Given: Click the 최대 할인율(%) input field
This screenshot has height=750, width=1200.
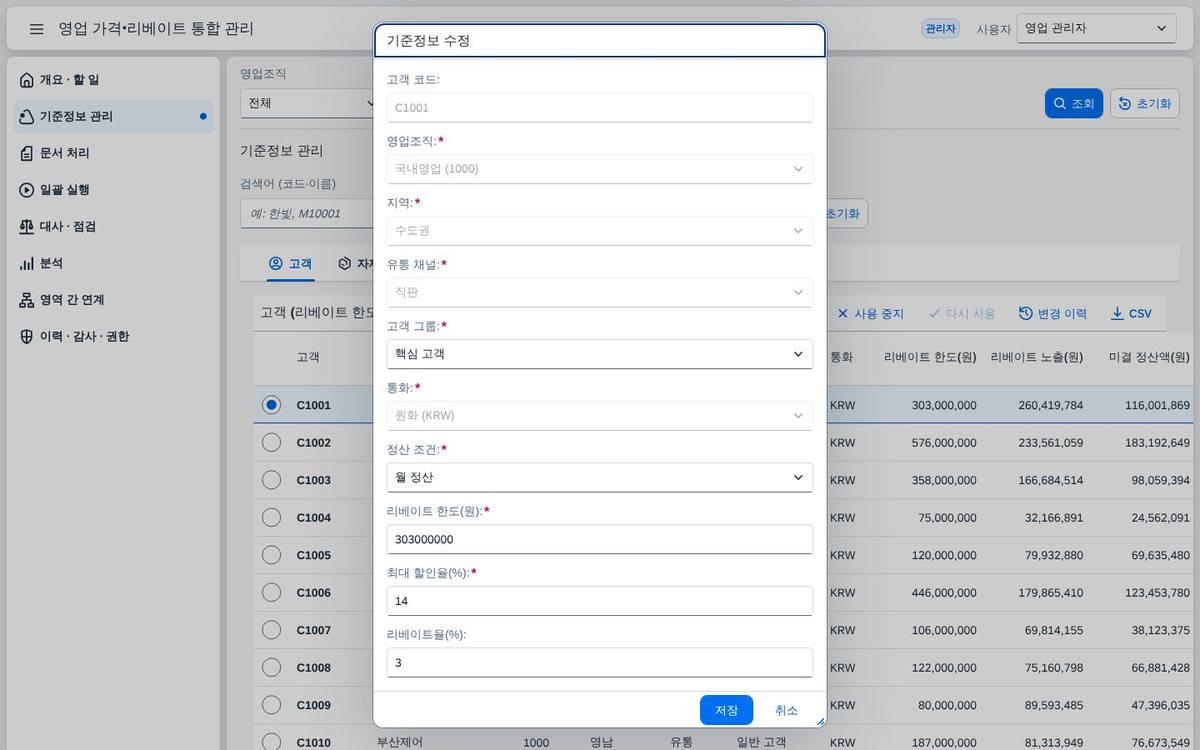Looking at the screenshot, I should pos(599,601).
